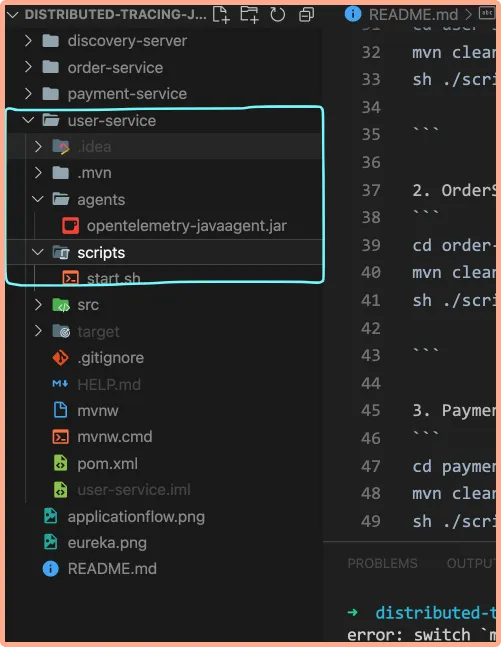
Task: Click the image icon beside eureka.png
Action: (x=51, y=542)
